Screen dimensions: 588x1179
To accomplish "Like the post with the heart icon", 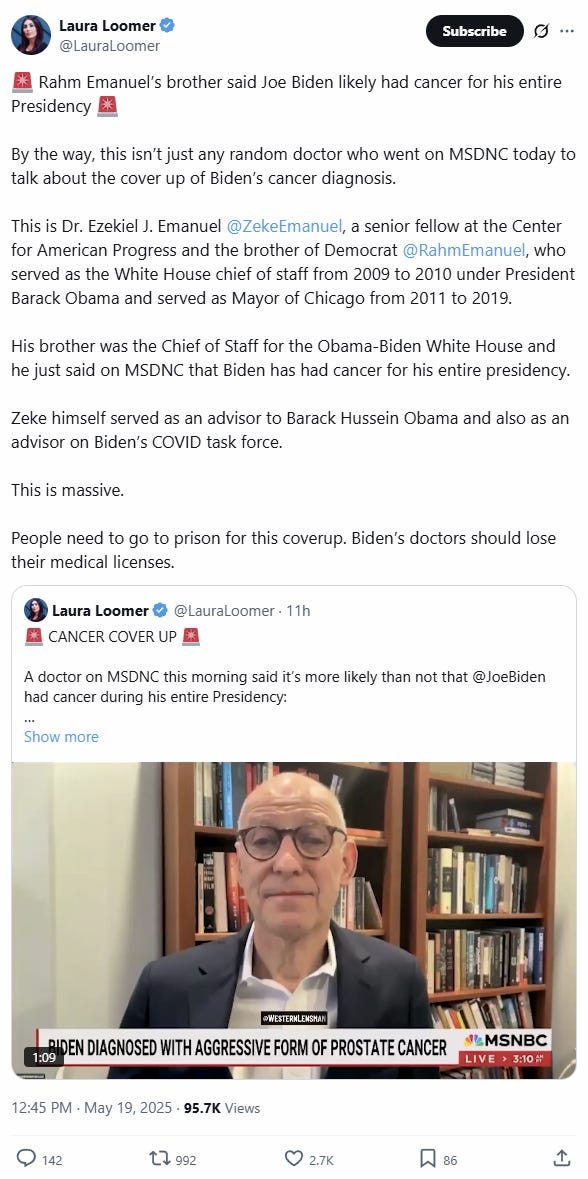I will tap(294, 1159).
